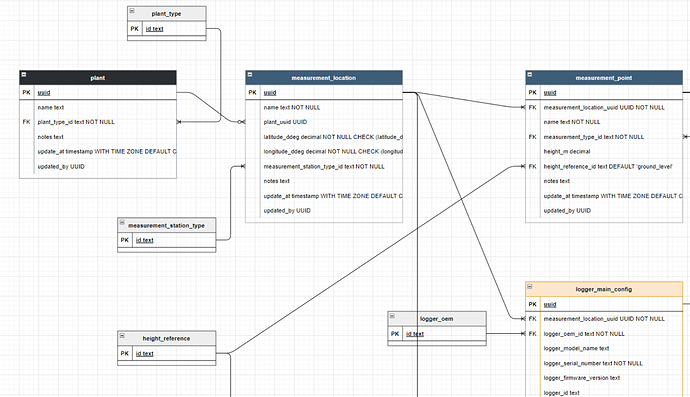The width and height of the screenshot is (690, 397).
Task: Select logger_serial_number row in logger_main_config
Action: [x=604, y=363]
